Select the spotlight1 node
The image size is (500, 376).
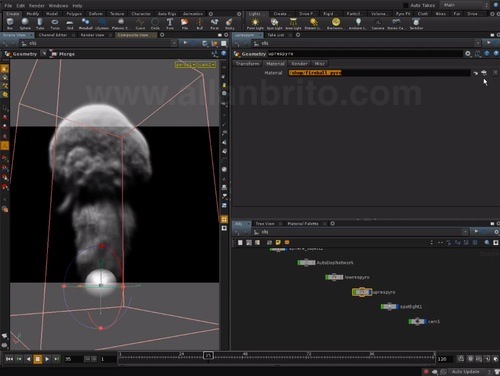[x=389, y=306]
